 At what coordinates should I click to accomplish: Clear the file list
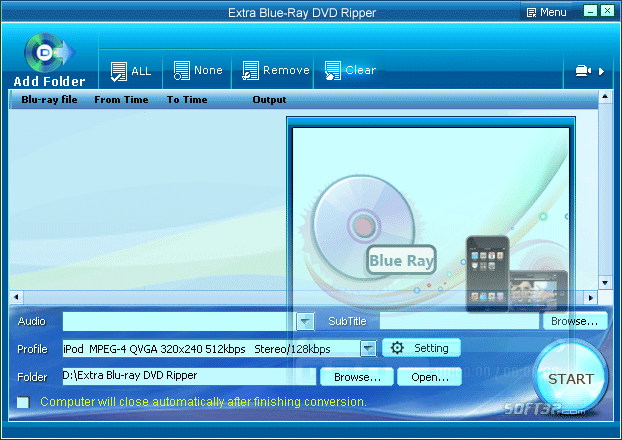(x=350, y=71)
